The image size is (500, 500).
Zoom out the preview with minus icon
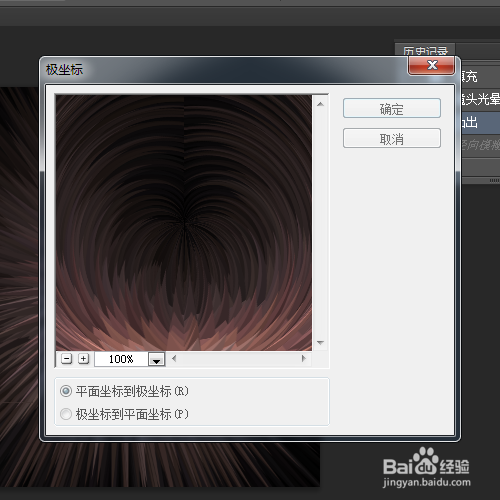pyautogui.click(x=67, y=359)
